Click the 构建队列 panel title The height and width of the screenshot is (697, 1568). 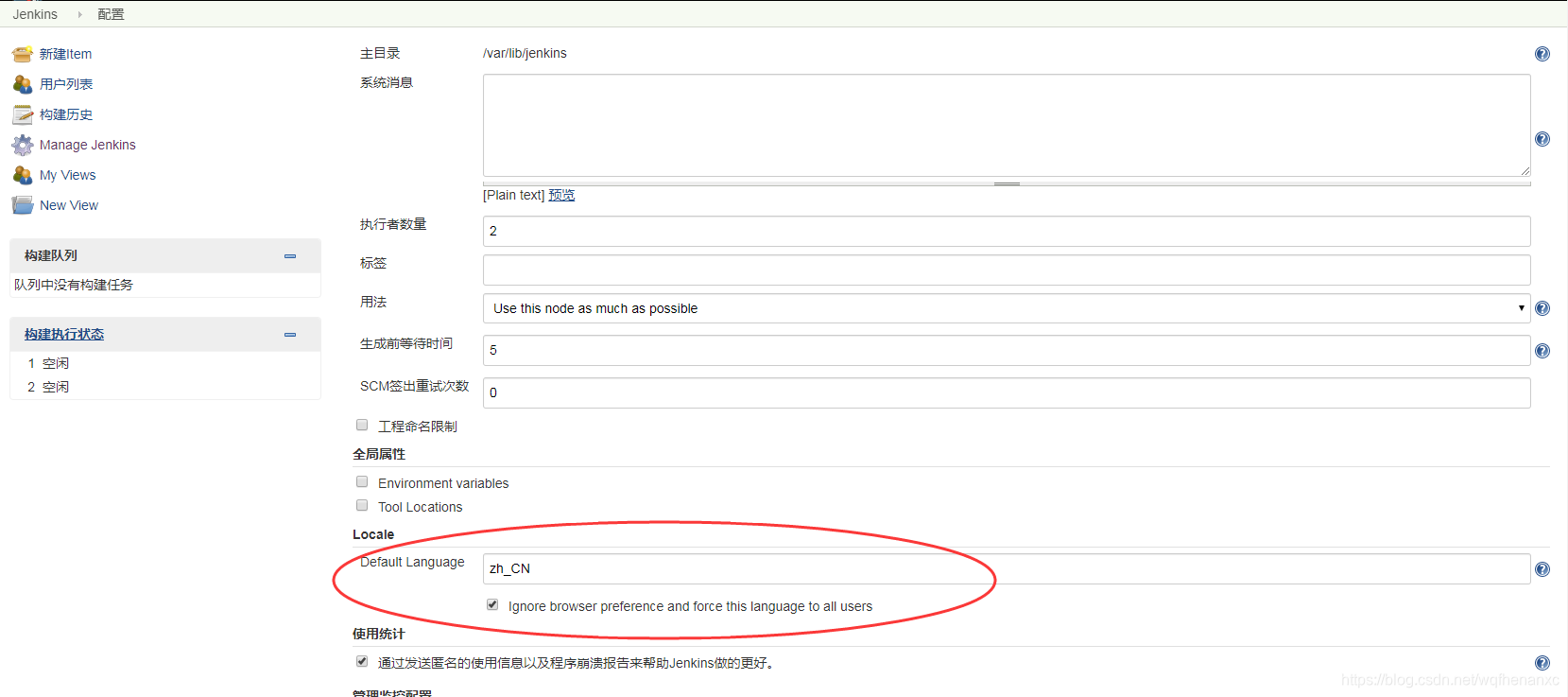[x=51, y=255]
